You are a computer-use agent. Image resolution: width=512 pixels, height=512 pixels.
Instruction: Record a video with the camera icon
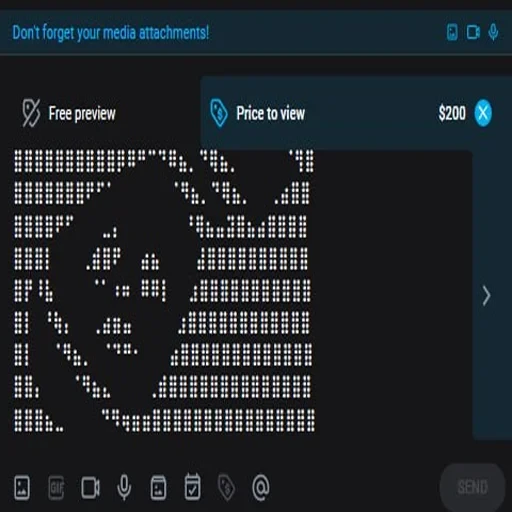coord(90,488)
